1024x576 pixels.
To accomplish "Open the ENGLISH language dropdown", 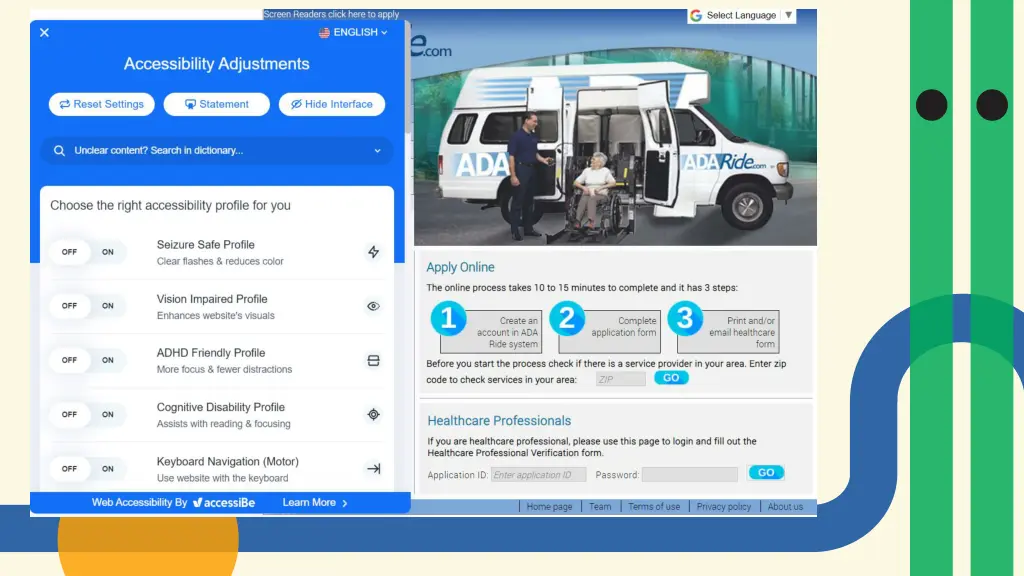I will point(353,32).
